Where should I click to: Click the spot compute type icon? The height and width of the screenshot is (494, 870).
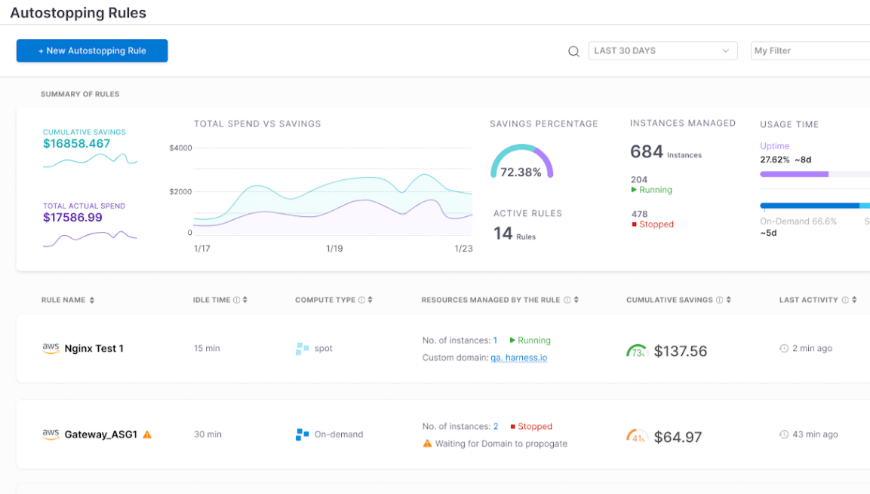point(302,349)
